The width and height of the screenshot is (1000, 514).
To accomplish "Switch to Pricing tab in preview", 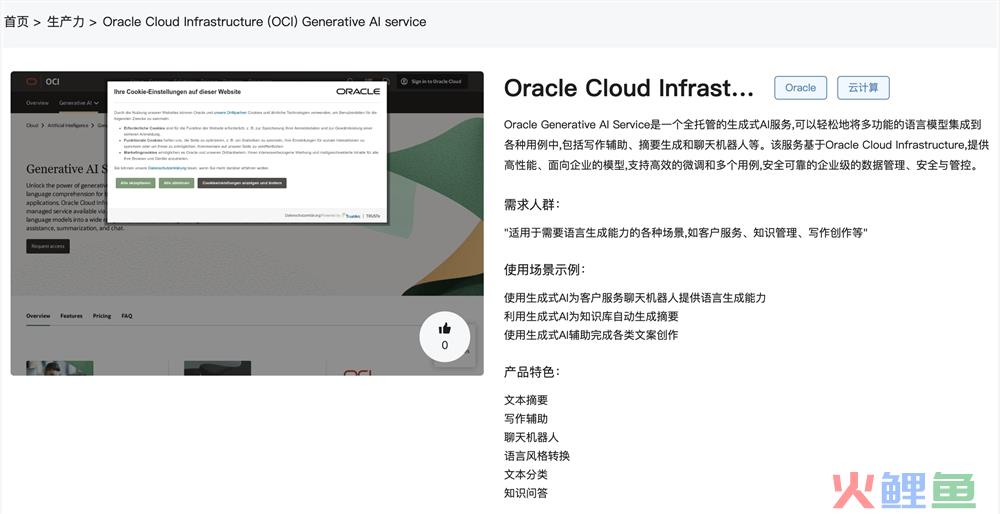I will [x=102, y=316].
